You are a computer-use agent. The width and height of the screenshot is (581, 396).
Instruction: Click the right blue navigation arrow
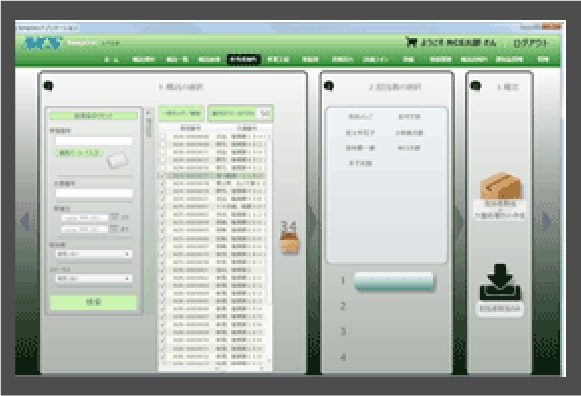tap(546, 221)
